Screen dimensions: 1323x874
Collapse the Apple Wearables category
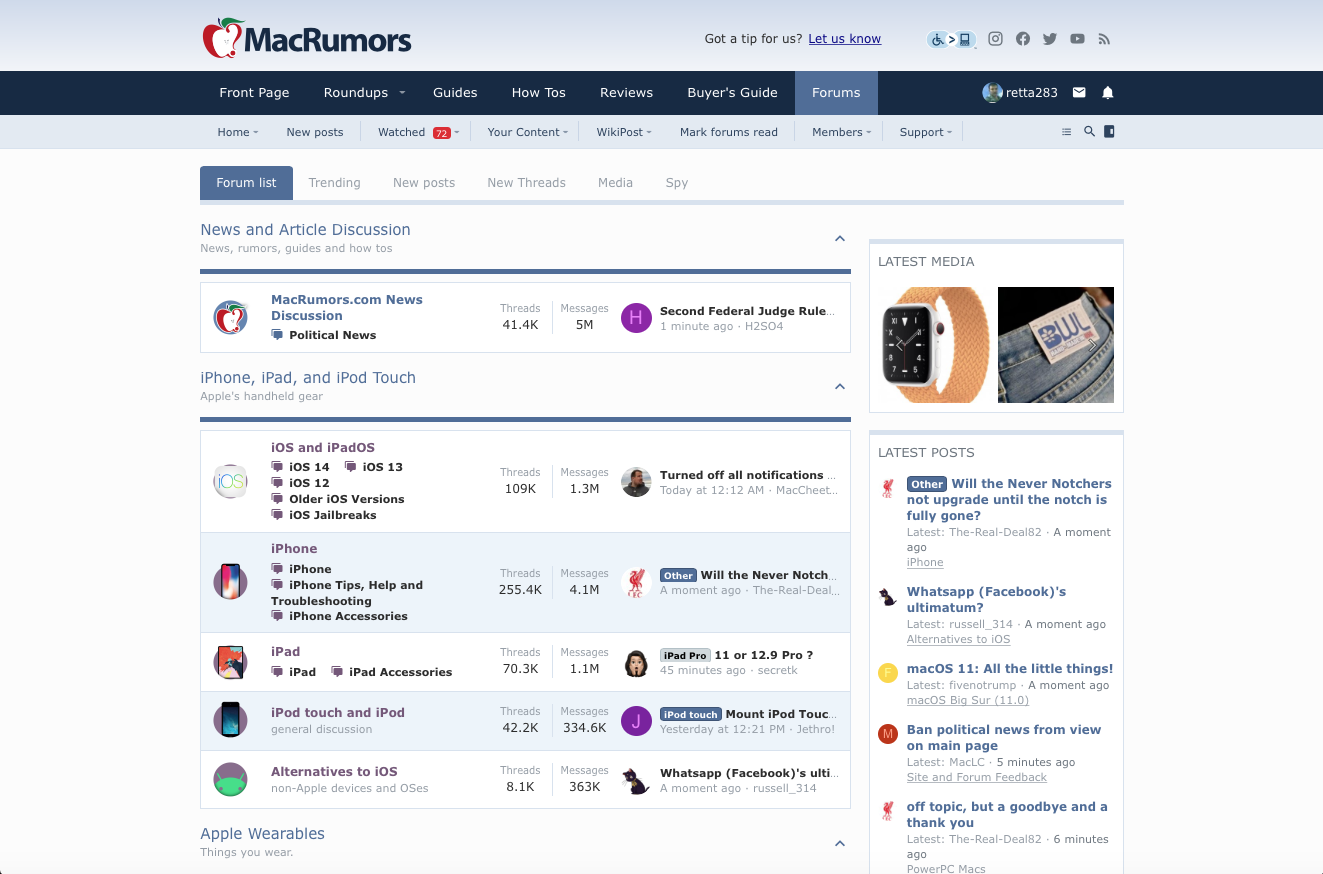click(840, 843)
